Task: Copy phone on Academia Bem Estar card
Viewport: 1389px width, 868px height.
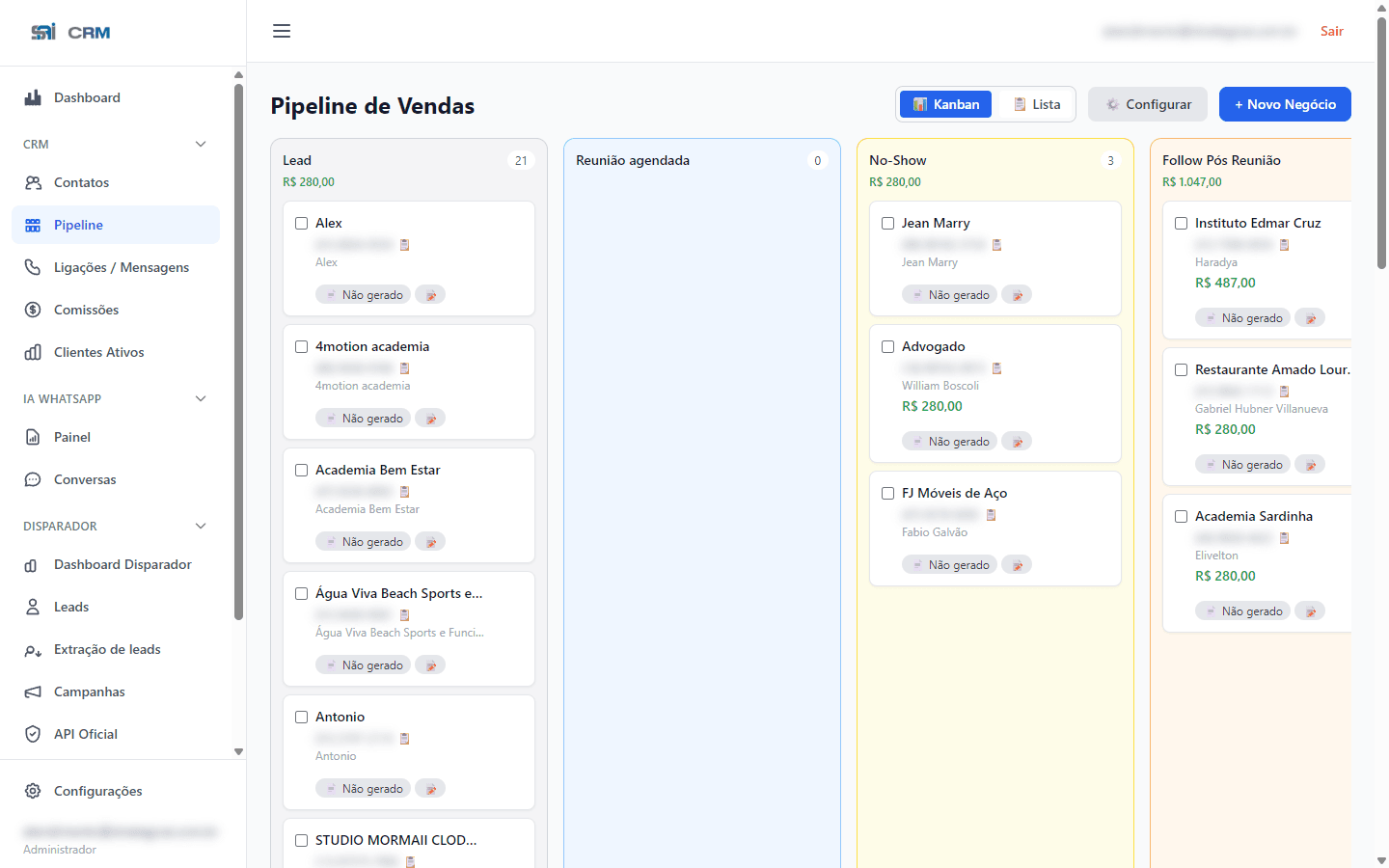Action: pos(405,492)
